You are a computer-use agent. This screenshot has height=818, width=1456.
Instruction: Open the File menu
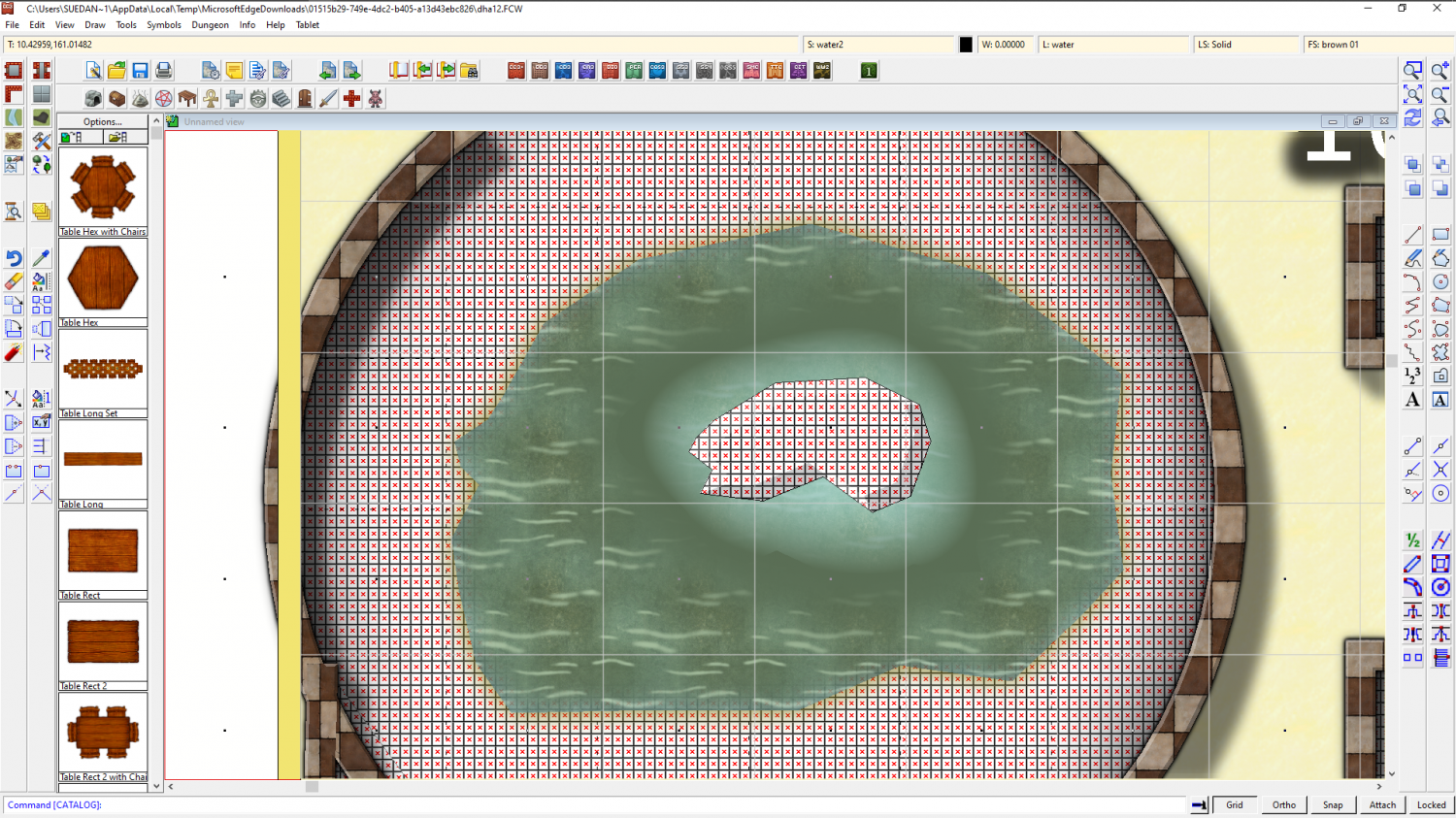[13, 25]
